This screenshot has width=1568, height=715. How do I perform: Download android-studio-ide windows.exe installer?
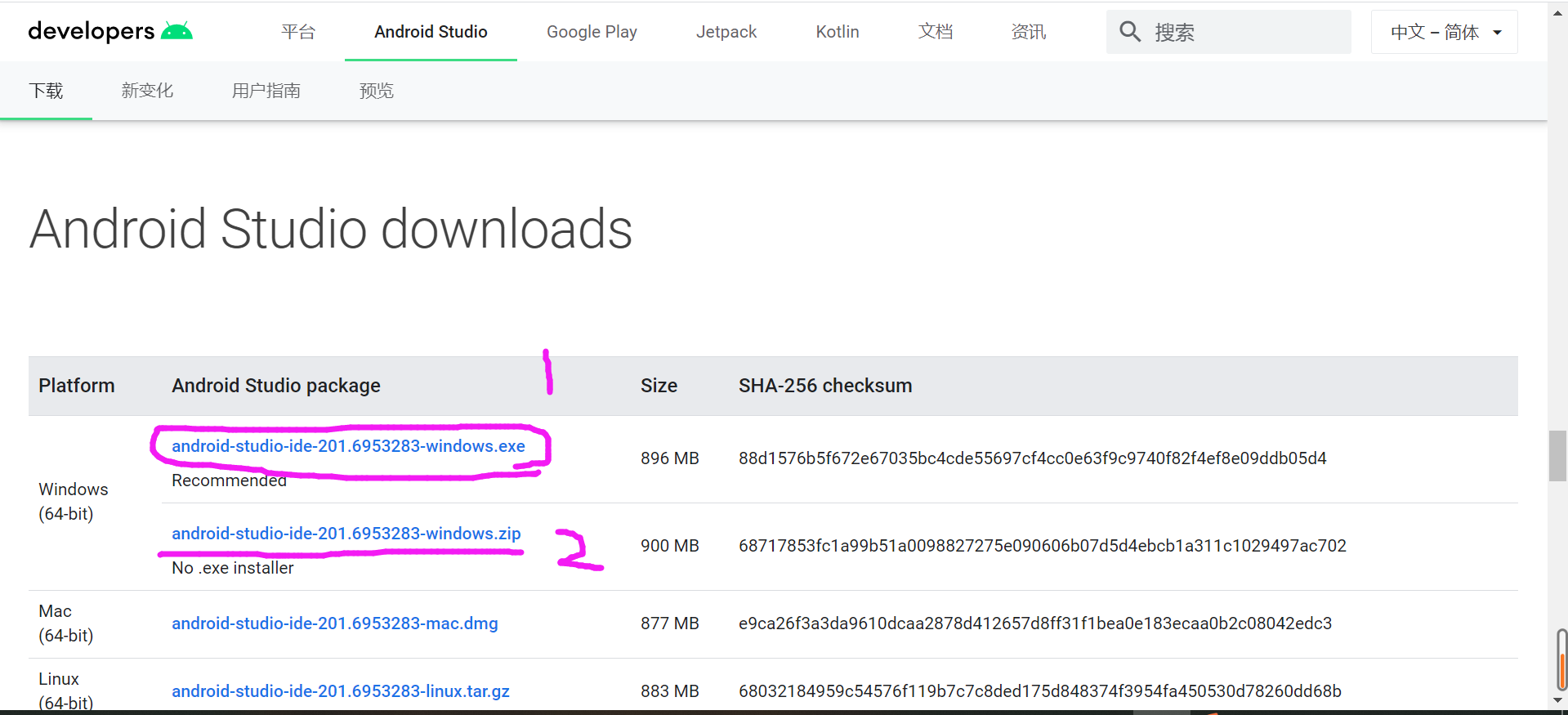348,446
